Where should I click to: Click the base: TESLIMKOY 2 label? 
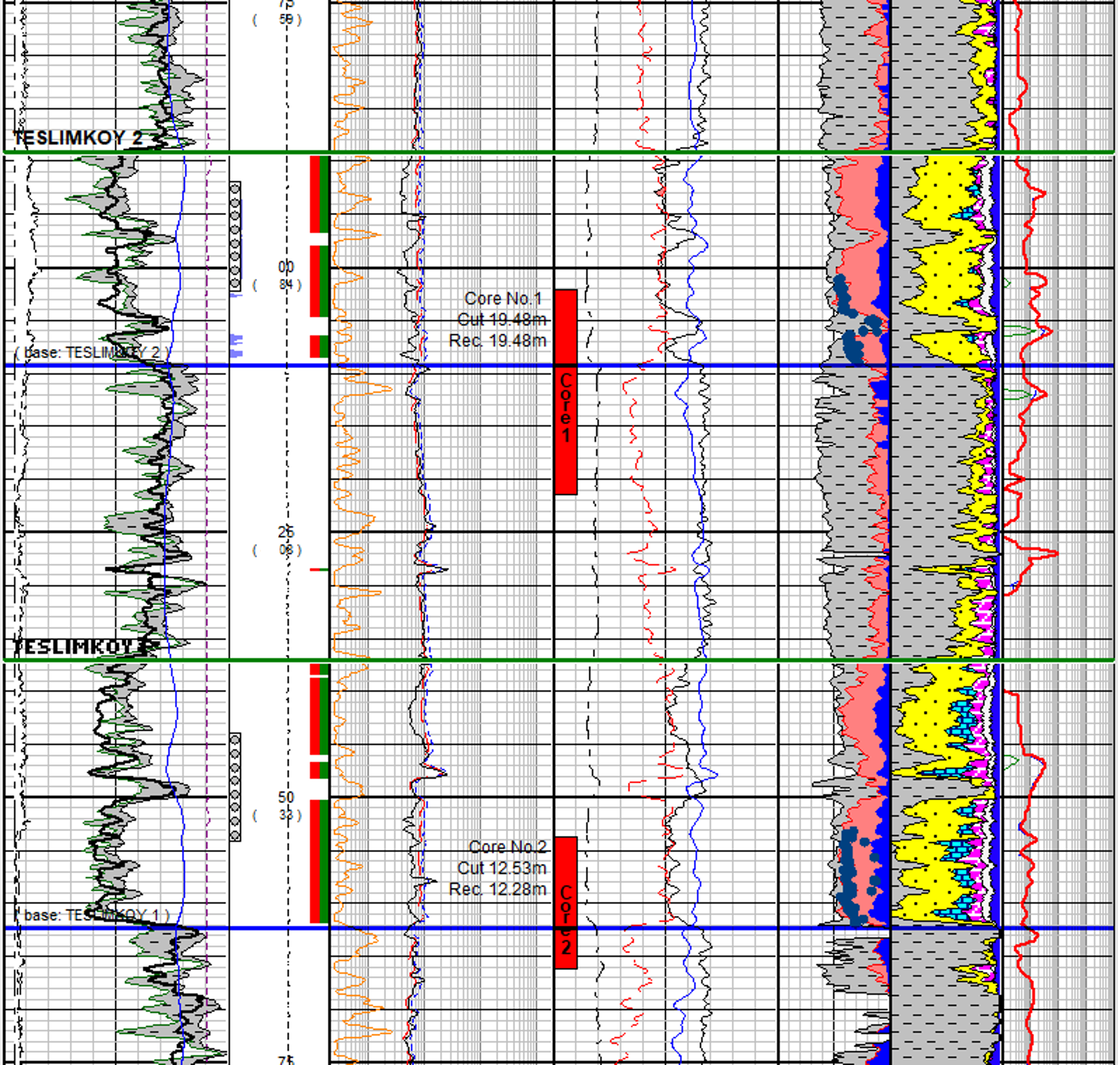[x=91, y=353]
